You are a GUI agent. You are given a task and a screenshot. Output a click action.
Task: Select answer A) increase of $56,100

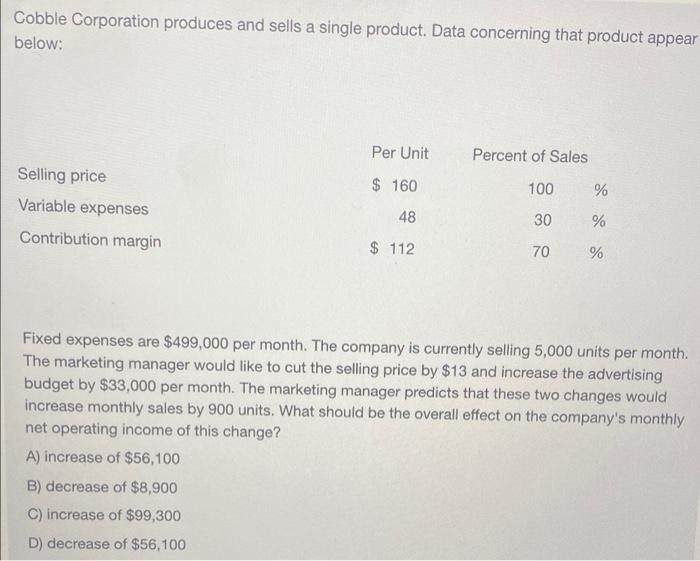pyautogui.click(x=103, y=457)
